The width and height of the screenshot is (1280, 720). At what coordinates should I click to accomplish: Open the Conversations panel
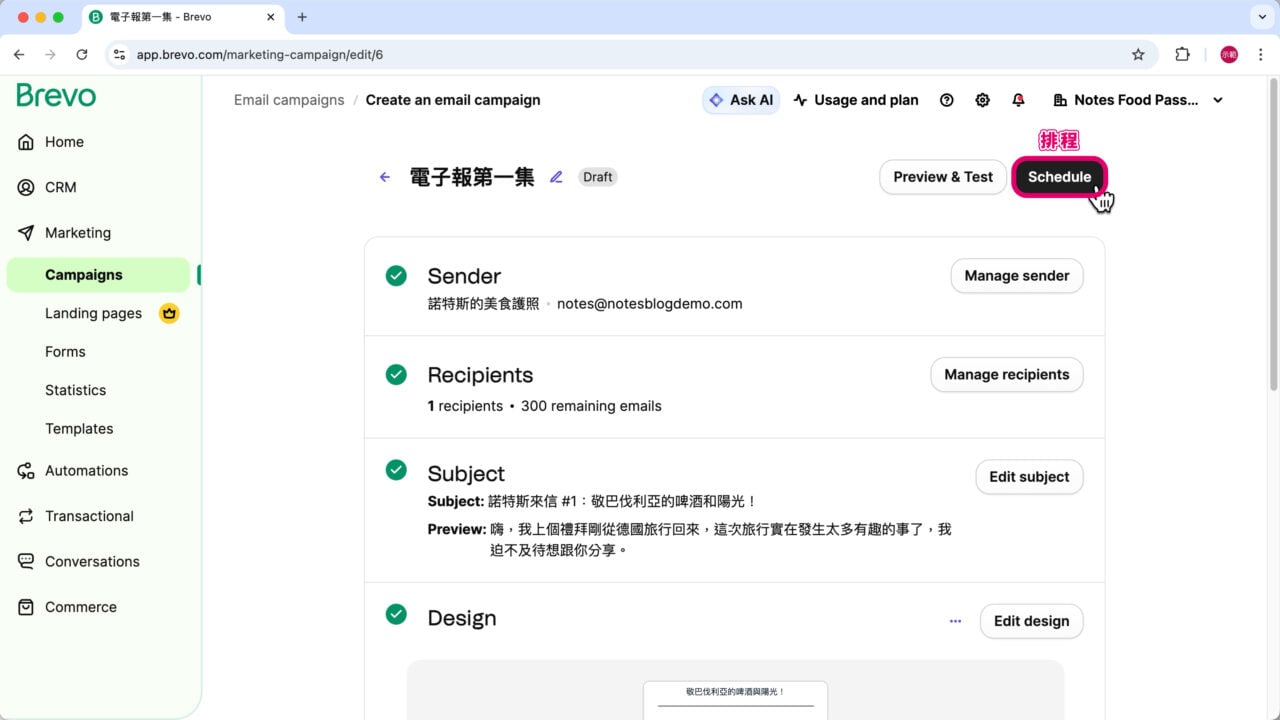pyautogui.click(x=91, y=561)
